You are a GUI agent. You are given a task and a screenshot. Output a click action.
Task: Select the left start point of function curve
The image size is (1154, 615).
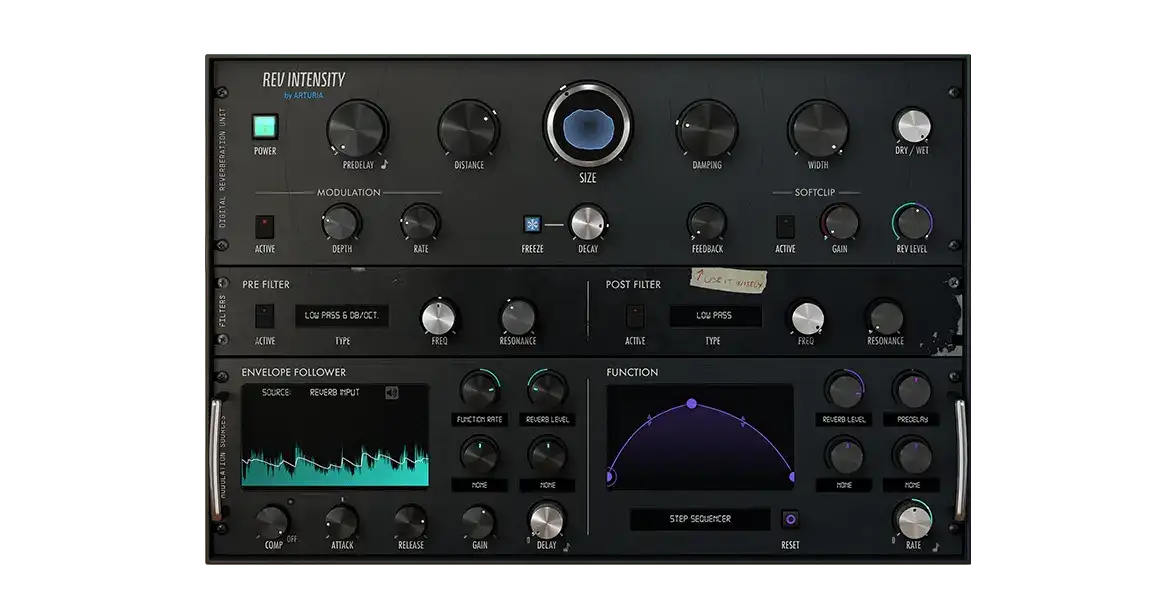point(610,477)
